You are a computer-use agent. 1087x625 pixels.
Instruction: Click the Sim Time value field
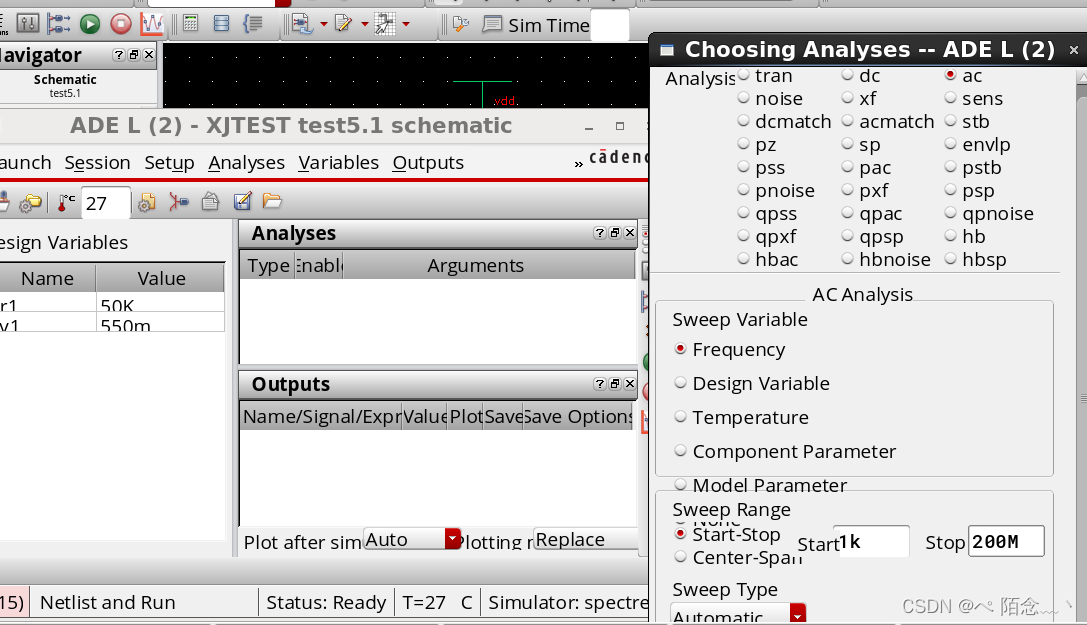[x=610, y=26]
